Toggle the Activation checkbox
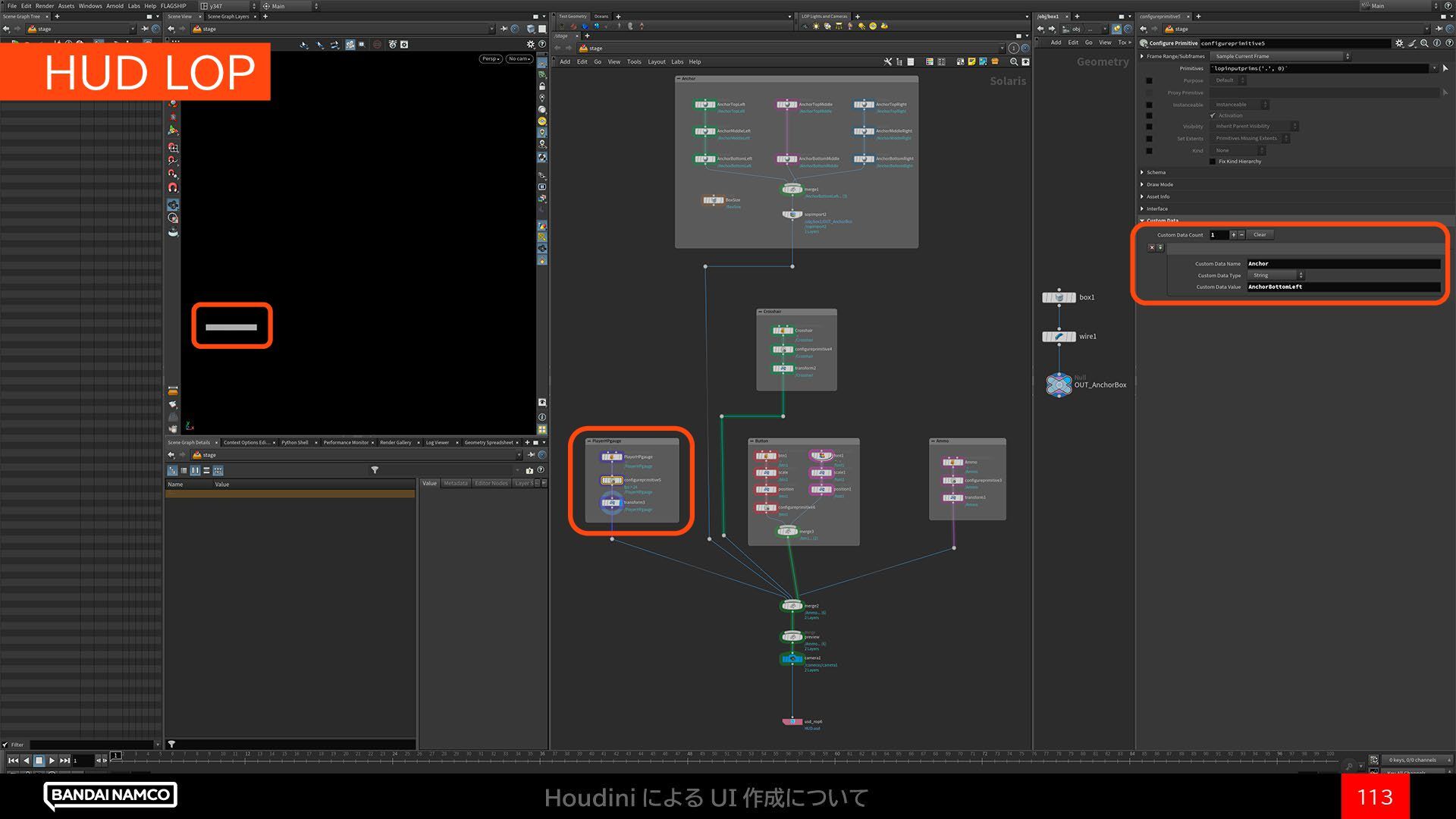 [1213, 115]
